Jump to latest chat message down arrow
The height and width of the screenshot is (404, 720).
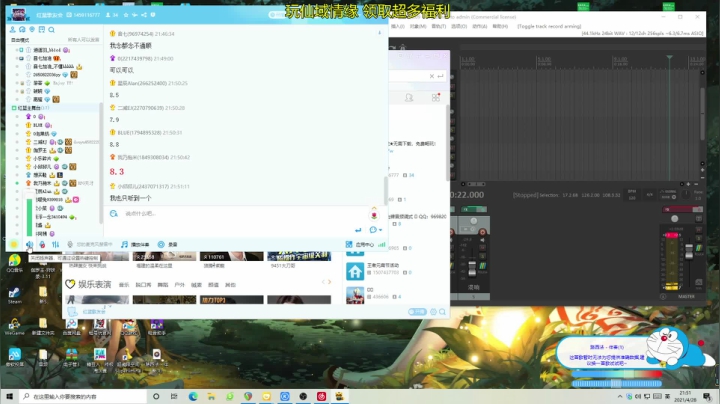point(379,33)
